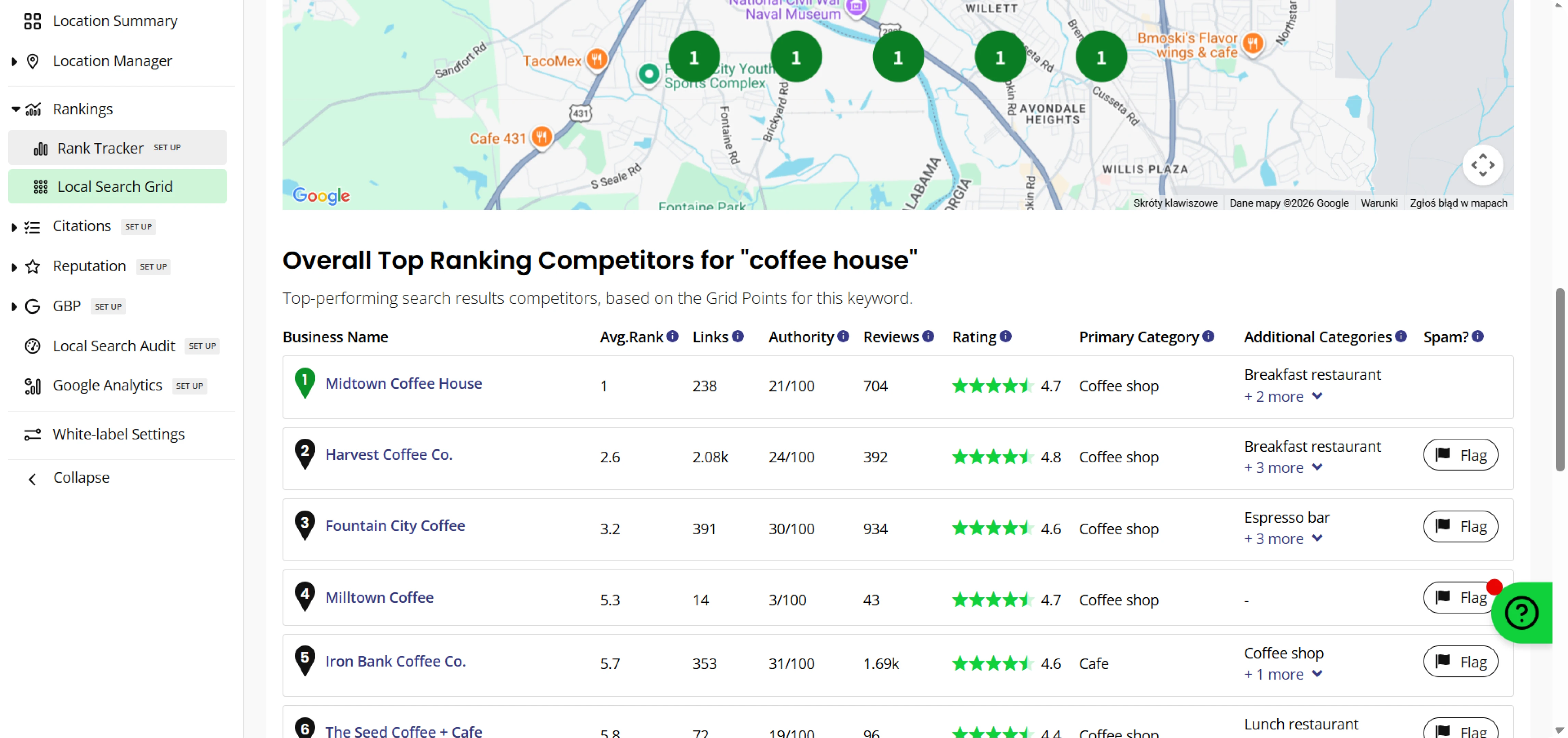Screen dimensions: 1568x738
Task: Open the Reputation menu item
Action: point(89,265)
